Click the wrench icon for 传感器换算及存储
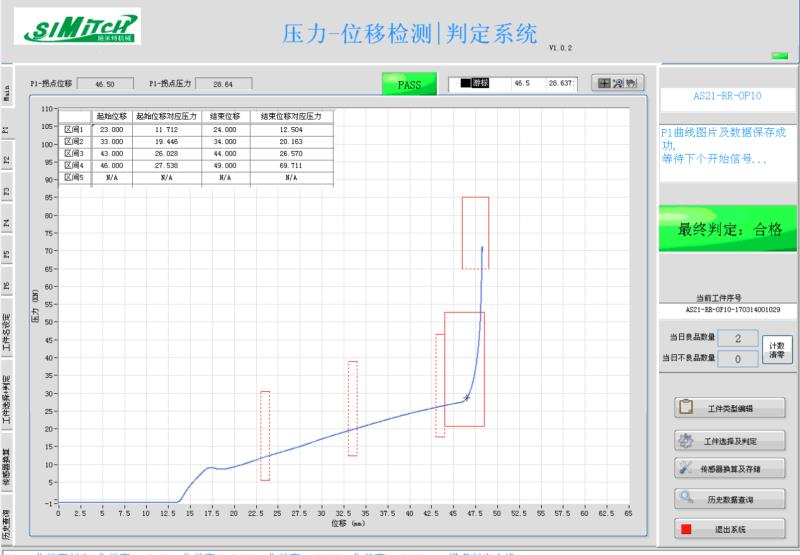The image size is (800, 555). (x=686, y=466)
